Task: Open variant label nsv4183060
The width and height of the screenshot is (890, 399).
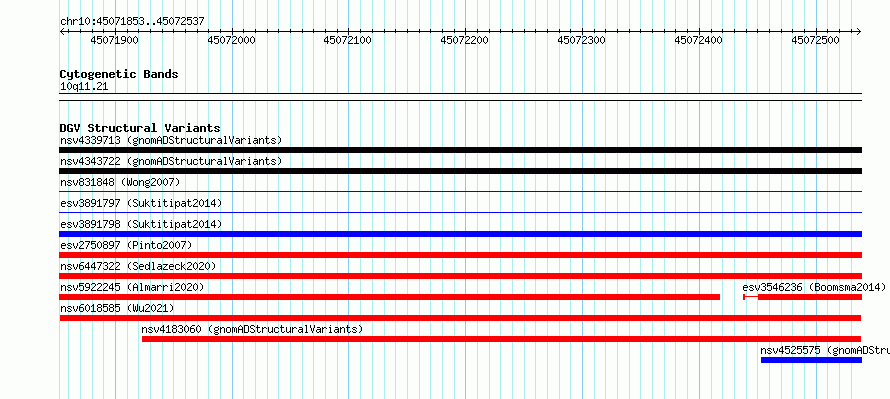Action: pos(252,329)
